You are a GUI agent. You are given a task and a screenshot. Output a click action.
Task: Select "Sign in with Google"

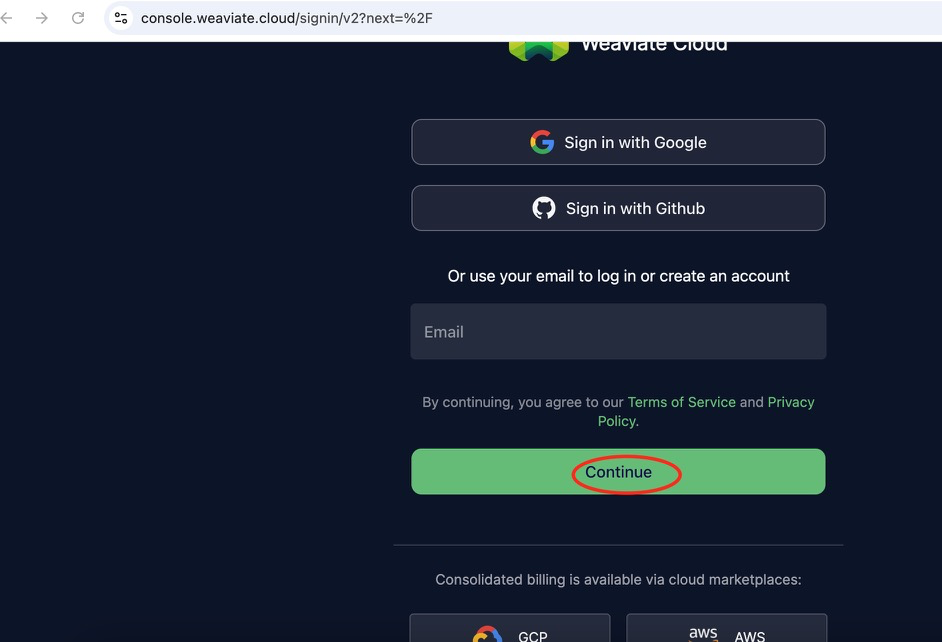click(618, 142)
